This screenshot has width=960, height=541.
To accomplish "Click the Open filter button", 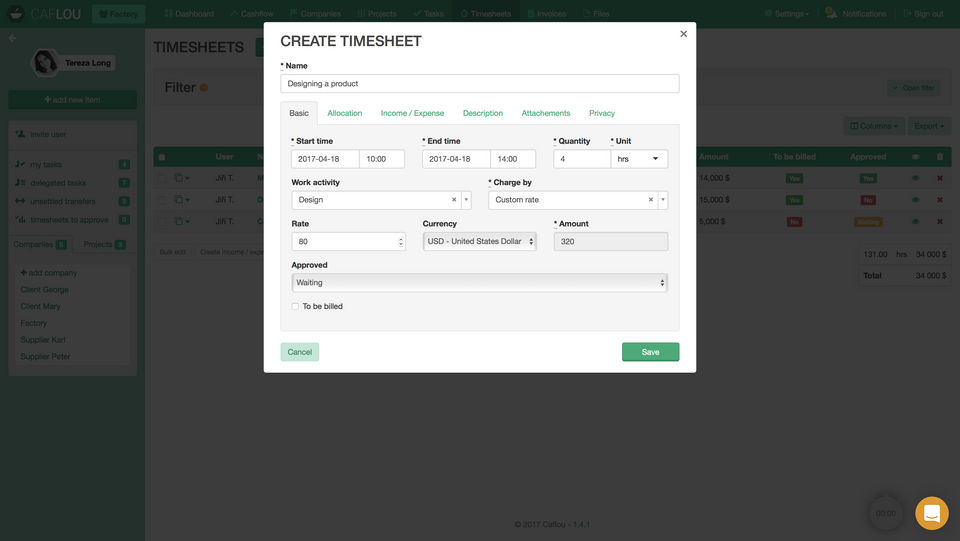I will (x=913, y=88).
